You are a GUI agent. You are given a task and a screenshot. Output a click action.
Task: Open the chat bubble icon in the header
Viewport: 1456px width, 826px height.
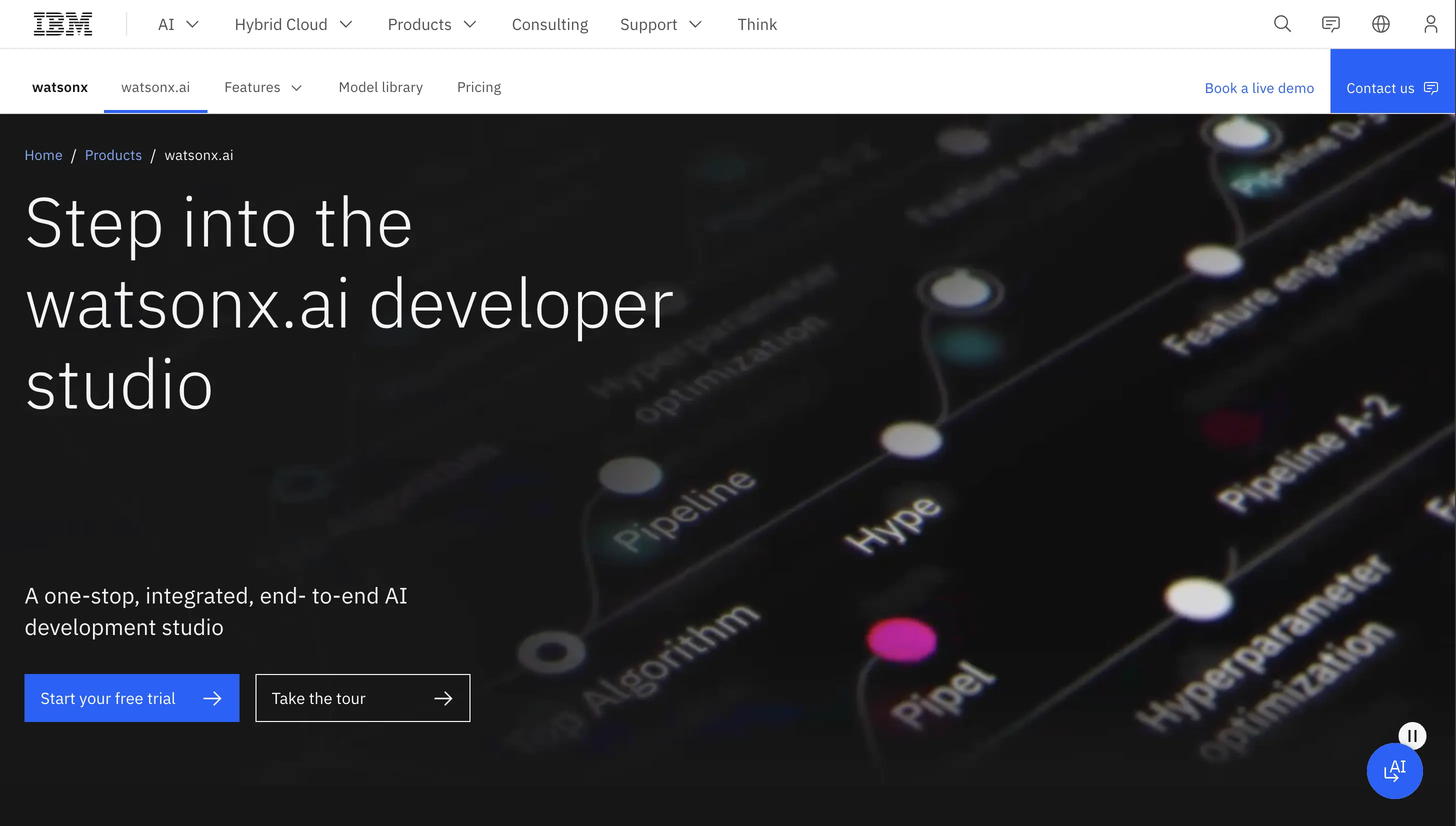[x=1330, y=24]
